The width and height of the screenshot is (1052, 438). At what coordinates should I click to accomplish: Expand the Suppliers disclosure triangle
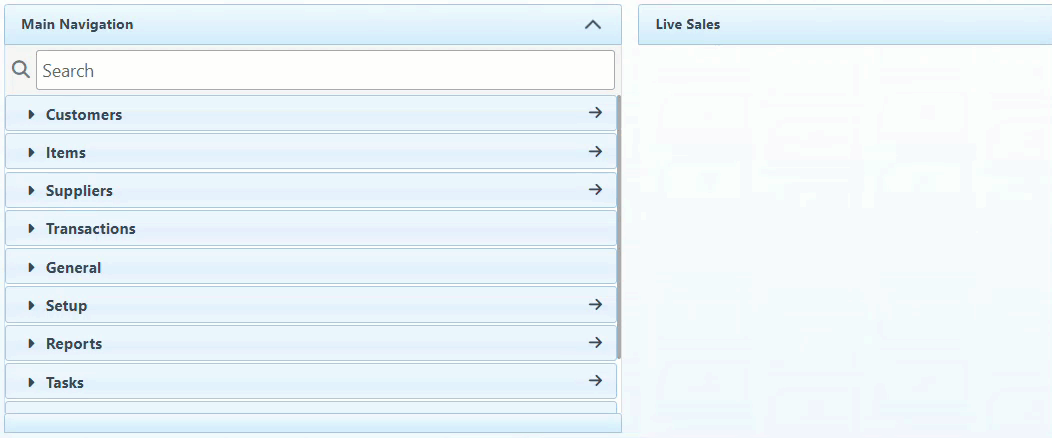click(x=31, y=191)
